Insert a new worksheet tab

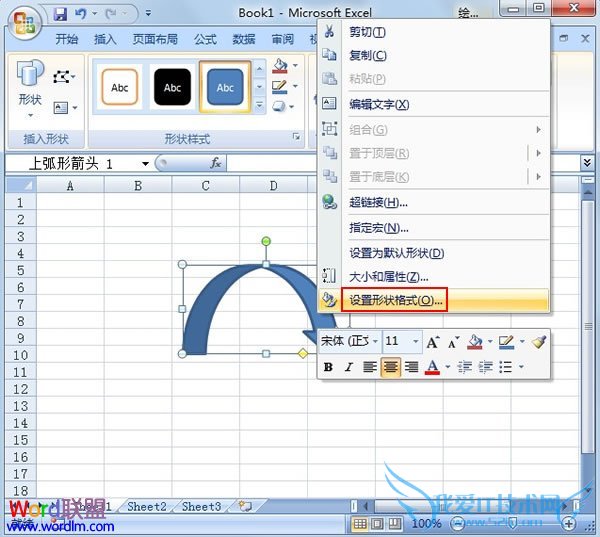(x=245, y=506)
